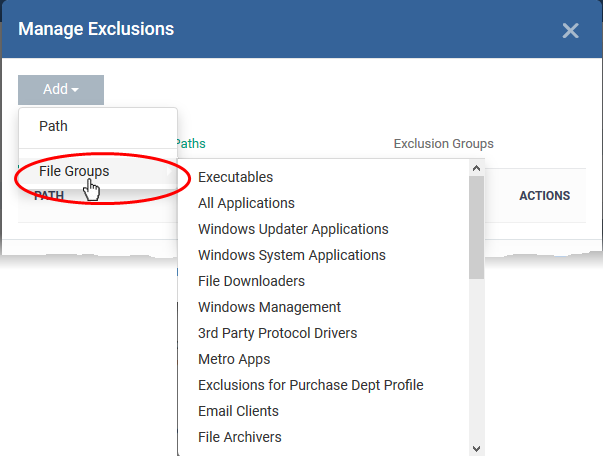Click the file groups scrollbar thumb
The image size is (603, 456).
click(x=476, y=227)
